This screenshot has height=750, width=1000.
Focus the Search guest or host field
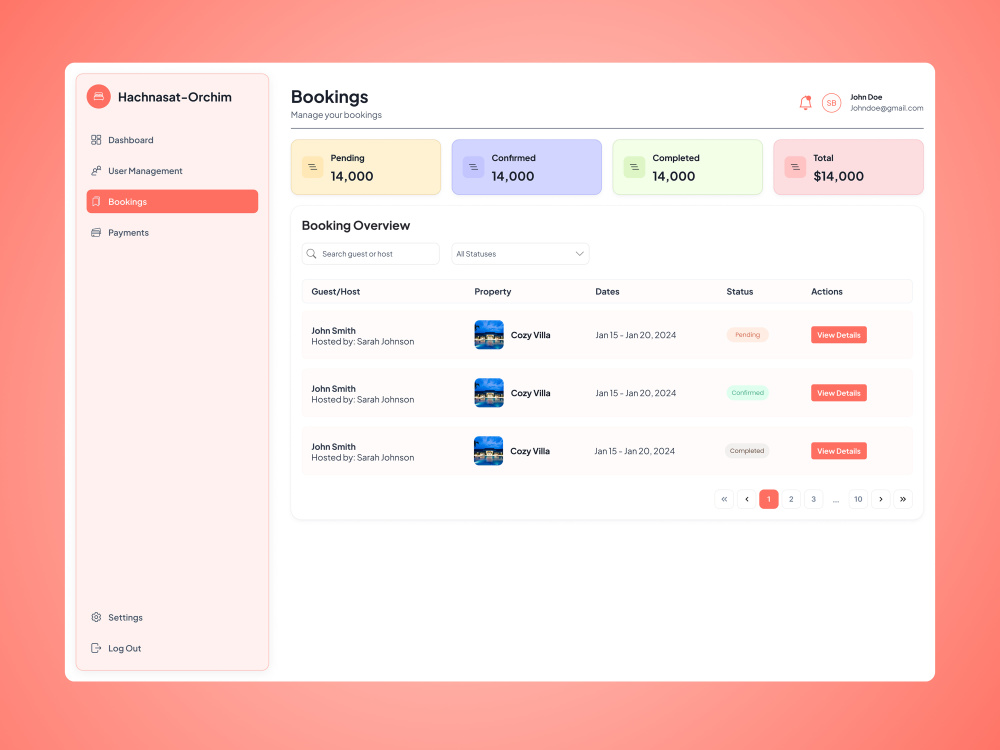pyautogui.click(x=371, y=254)
